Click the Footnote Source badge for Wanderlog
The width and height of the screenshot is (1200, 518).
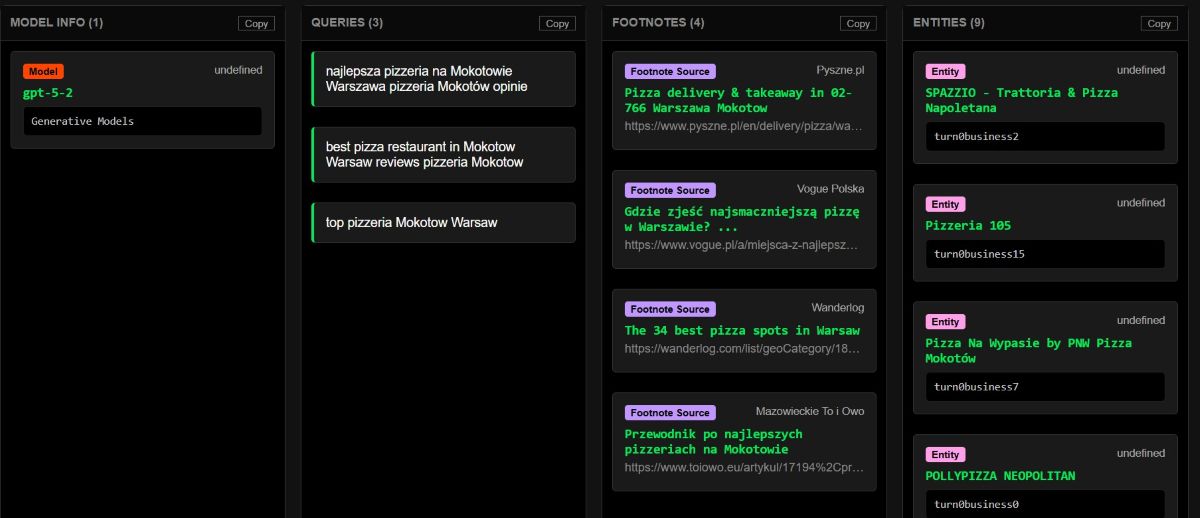pos(669,309)
